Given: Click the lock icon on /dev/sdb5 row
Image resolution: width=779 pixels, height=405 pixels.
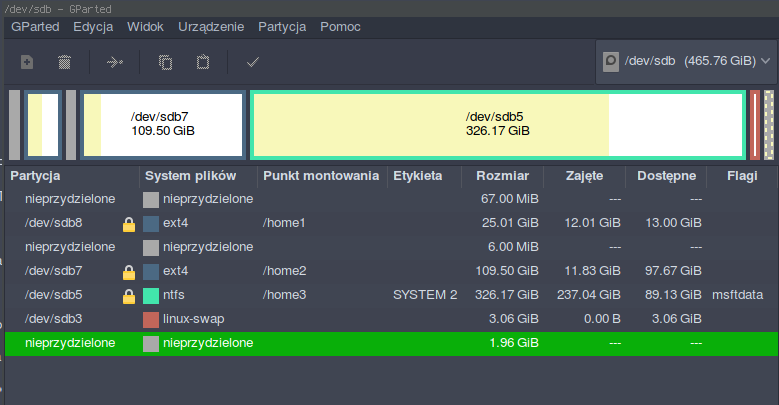Looking at the screenshot, I should pos(128,296).
